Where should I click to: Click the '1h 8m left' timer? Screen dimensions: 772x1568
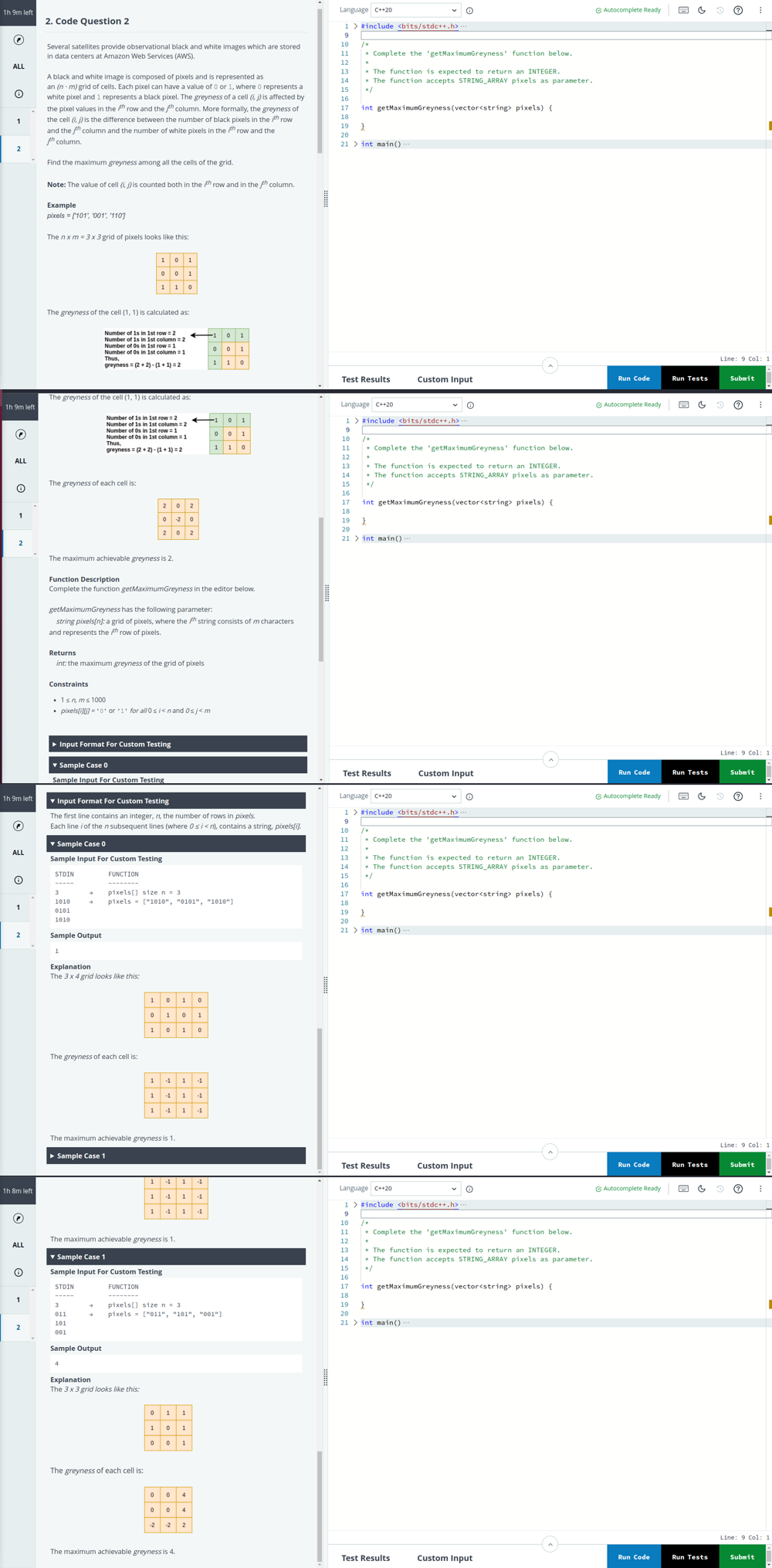(18, 1190)
